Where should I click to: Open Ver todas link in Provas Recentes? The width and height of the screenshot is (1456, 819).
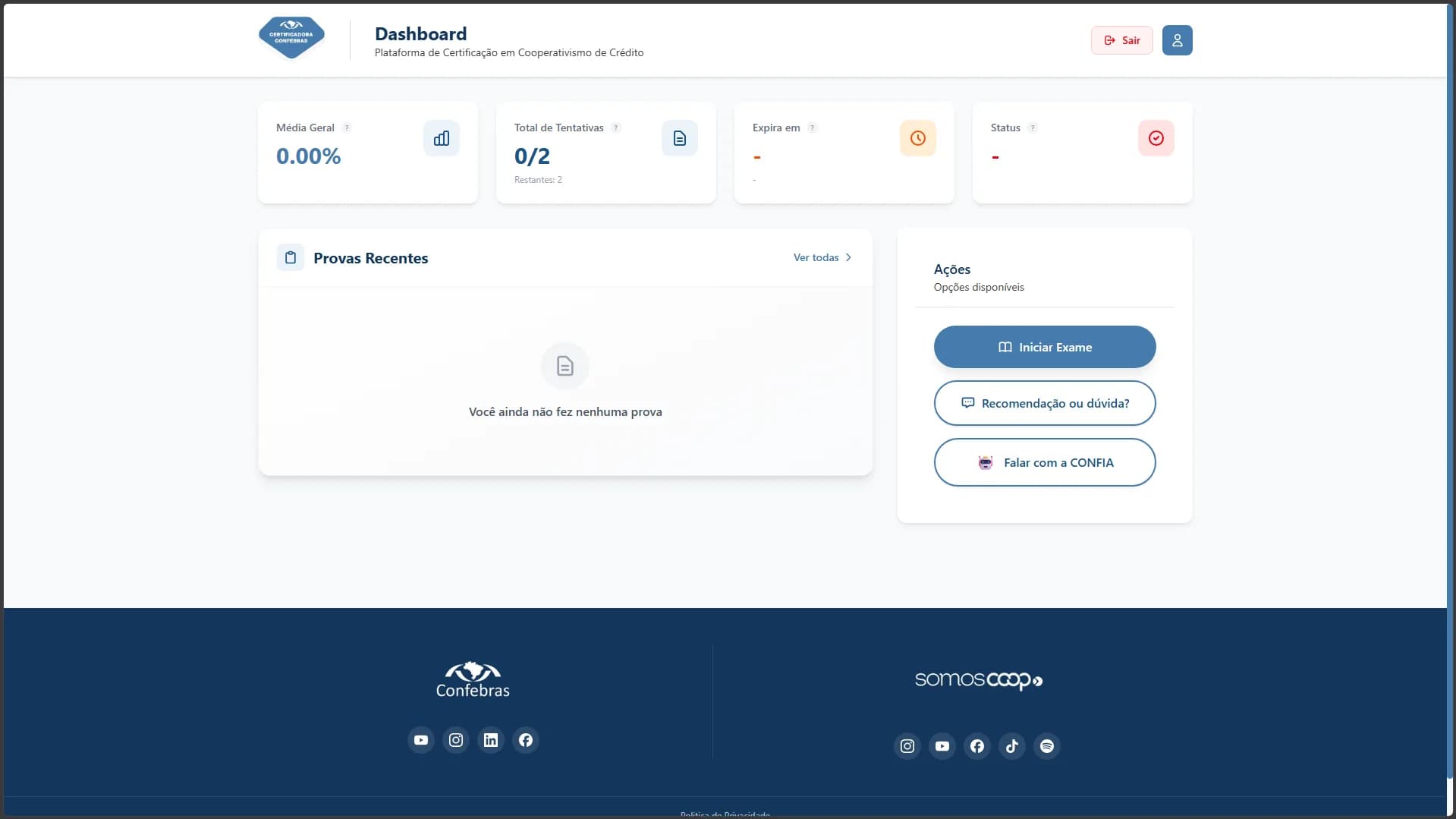point(822,257)
